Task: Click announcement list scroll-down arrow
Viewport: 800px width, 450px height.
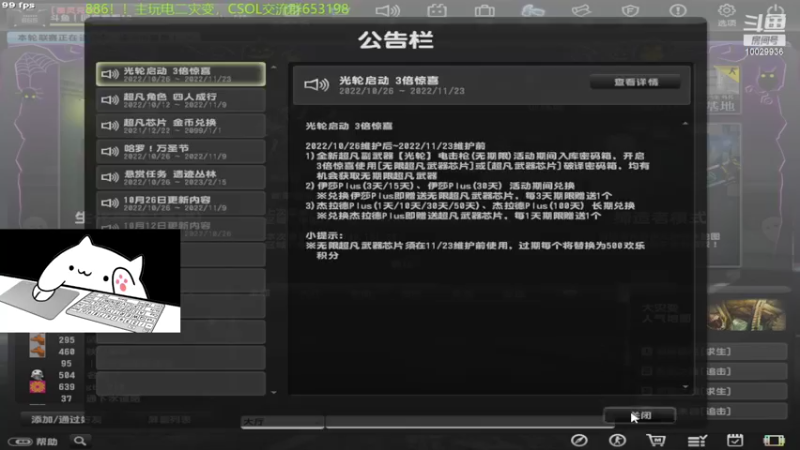Action: 274,392
